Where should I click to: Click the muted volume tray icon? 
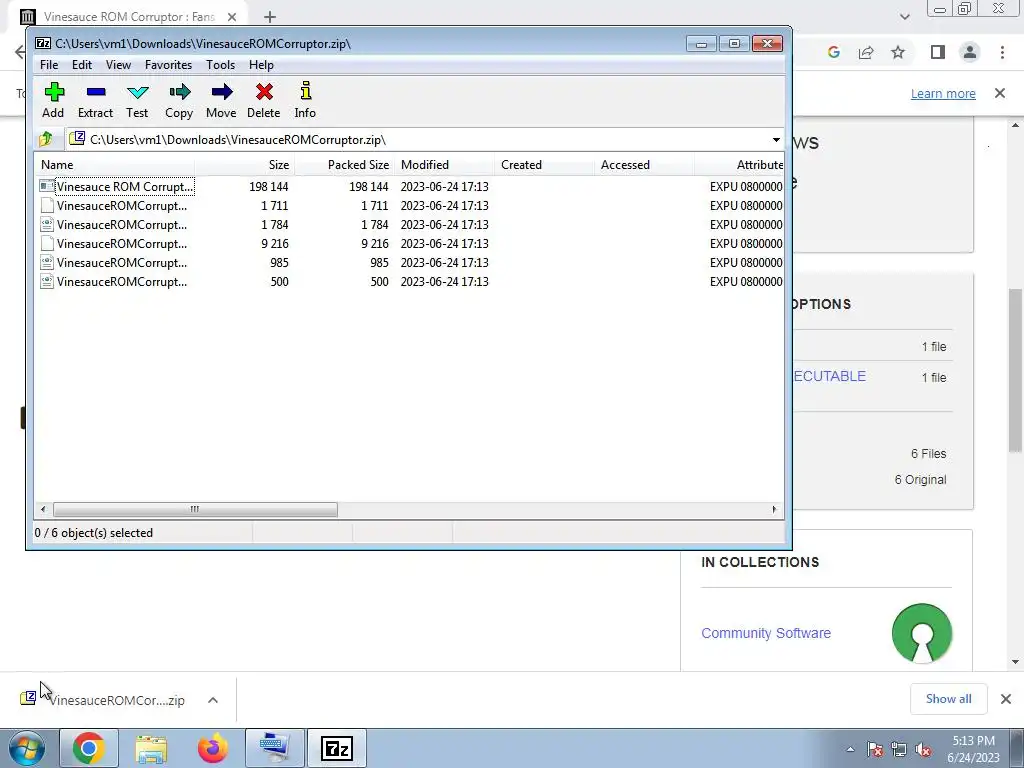(923, 750)
